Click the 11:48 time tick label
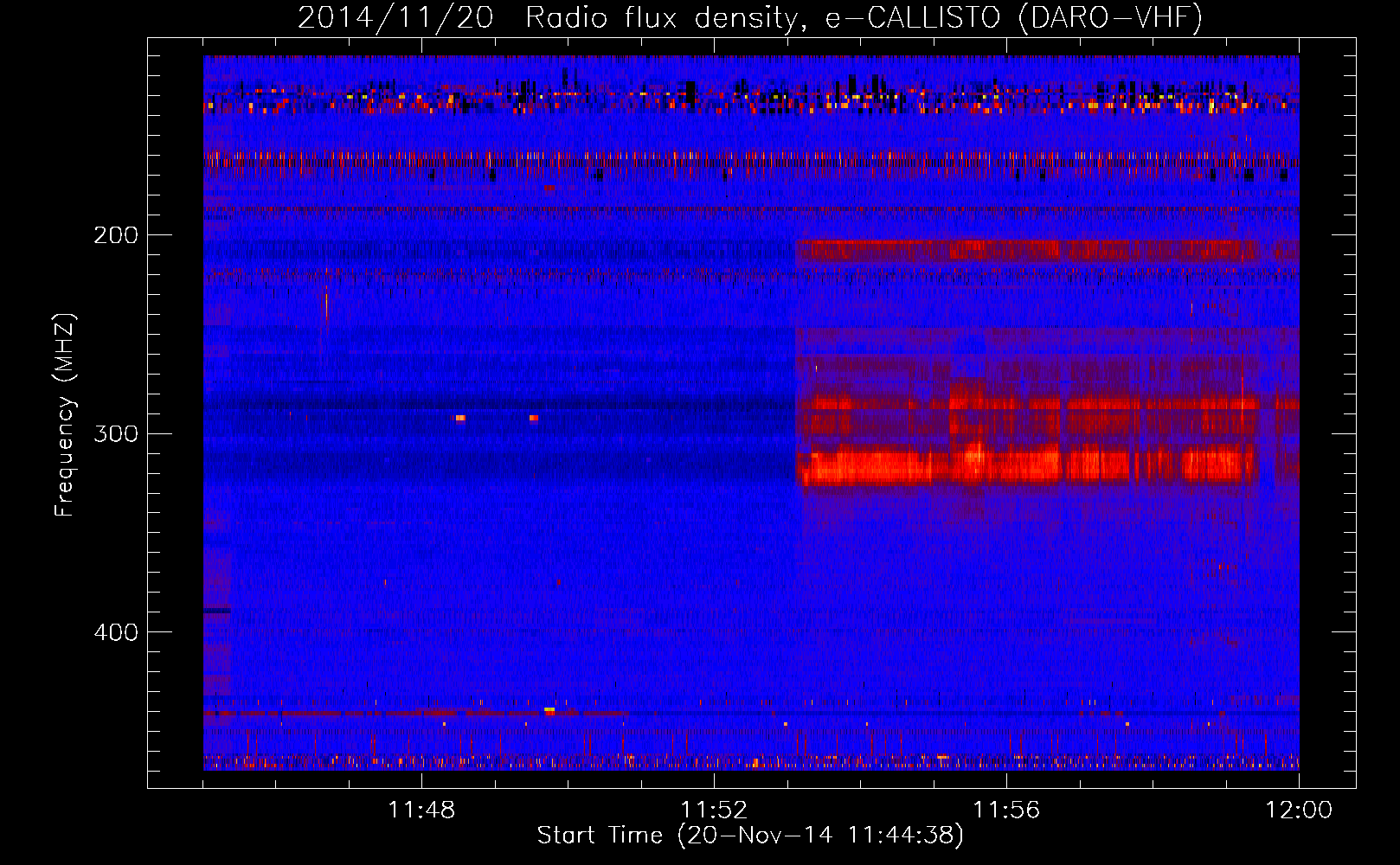 (x=421, y=810)
